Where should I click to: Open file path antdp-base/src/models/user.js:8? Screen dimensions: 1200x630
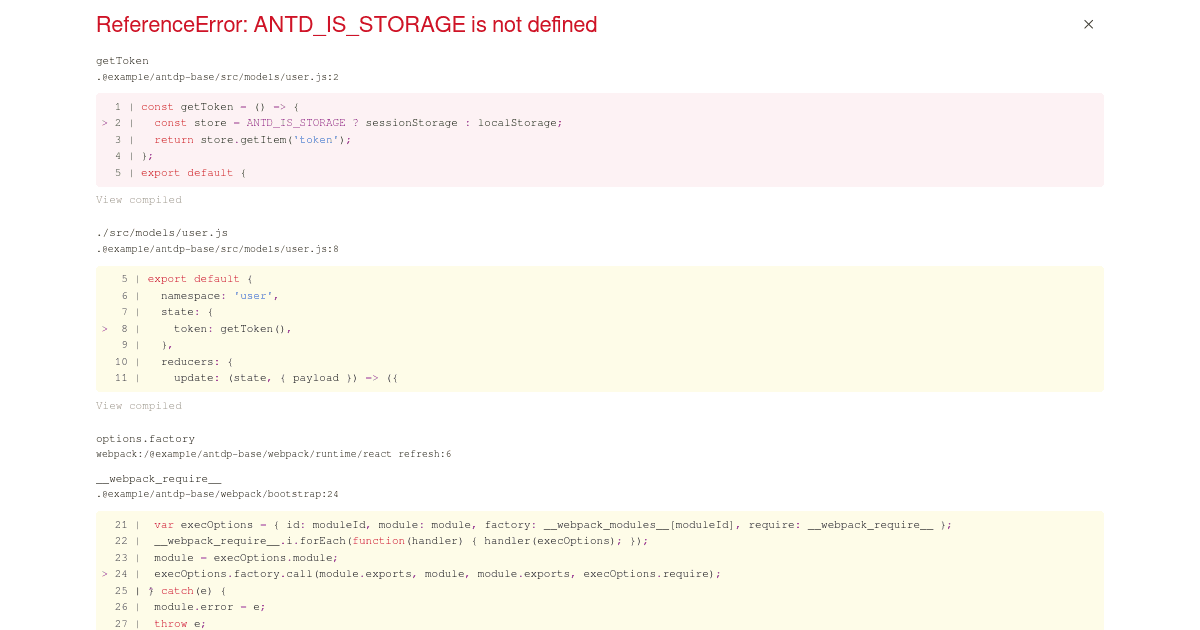[x=217, y=249]
